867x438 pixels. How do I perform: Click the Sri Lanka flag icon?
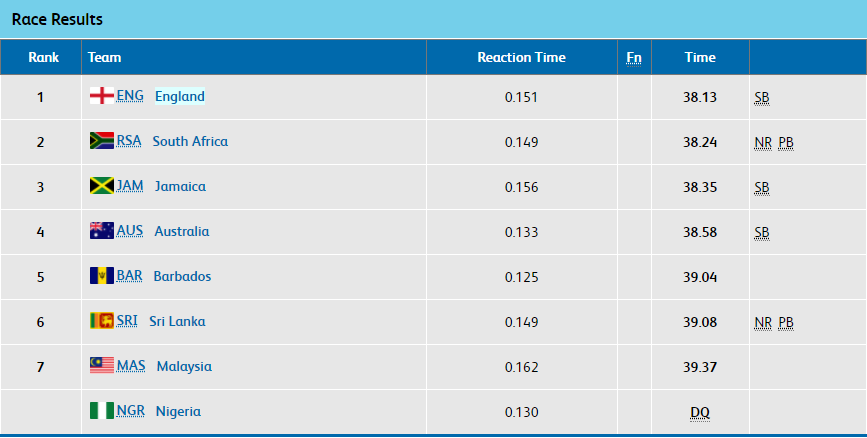click(102, 321)
